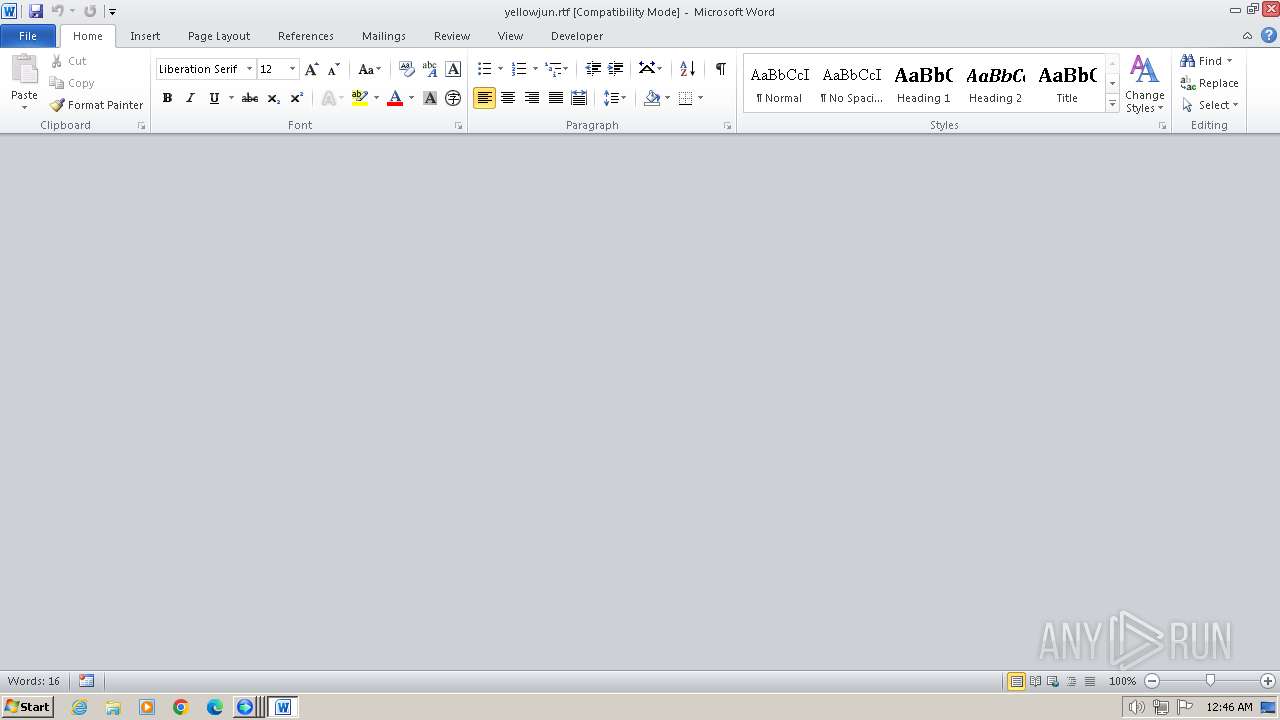Image resolution: width=1280 pixels, height=720 pixels.
Task: Click the Words: 16 status counter
Action: [34, 681]
